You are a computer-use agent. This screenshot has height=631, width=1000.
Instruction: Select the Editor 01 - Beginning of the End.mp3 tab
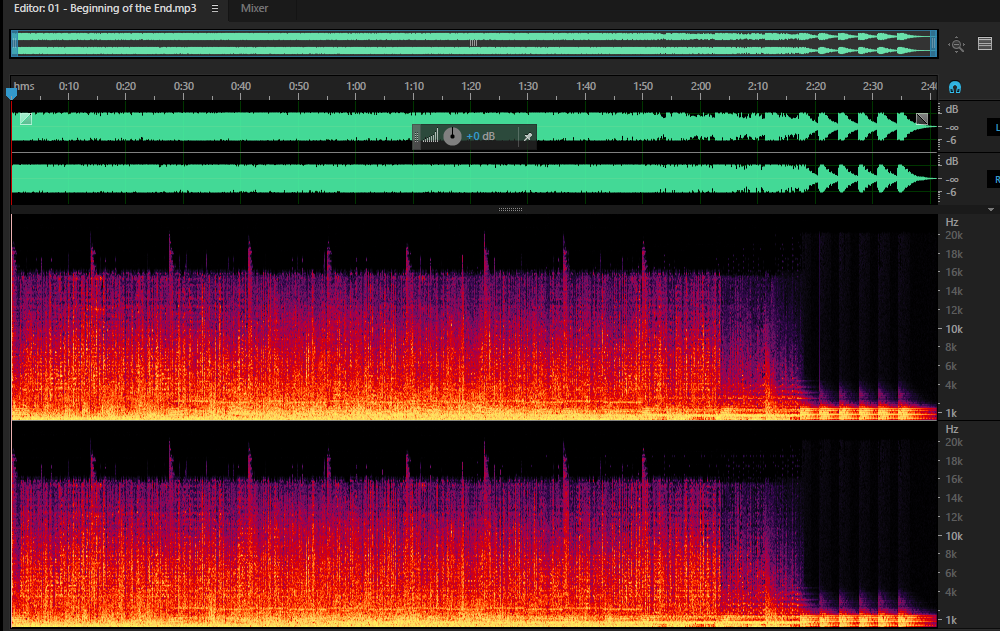click(x=105, y=8)
